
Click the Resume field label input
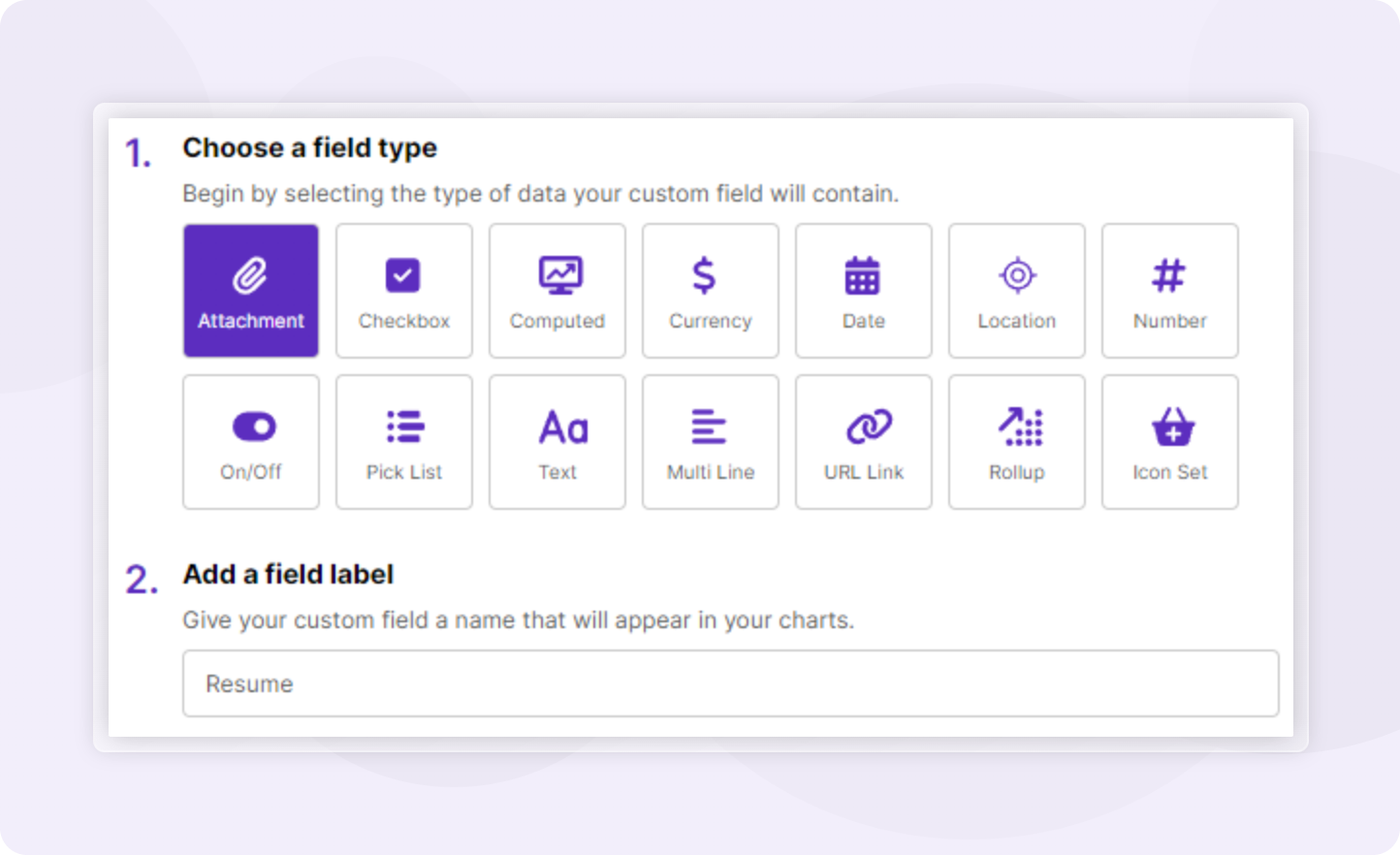[729, 683]
